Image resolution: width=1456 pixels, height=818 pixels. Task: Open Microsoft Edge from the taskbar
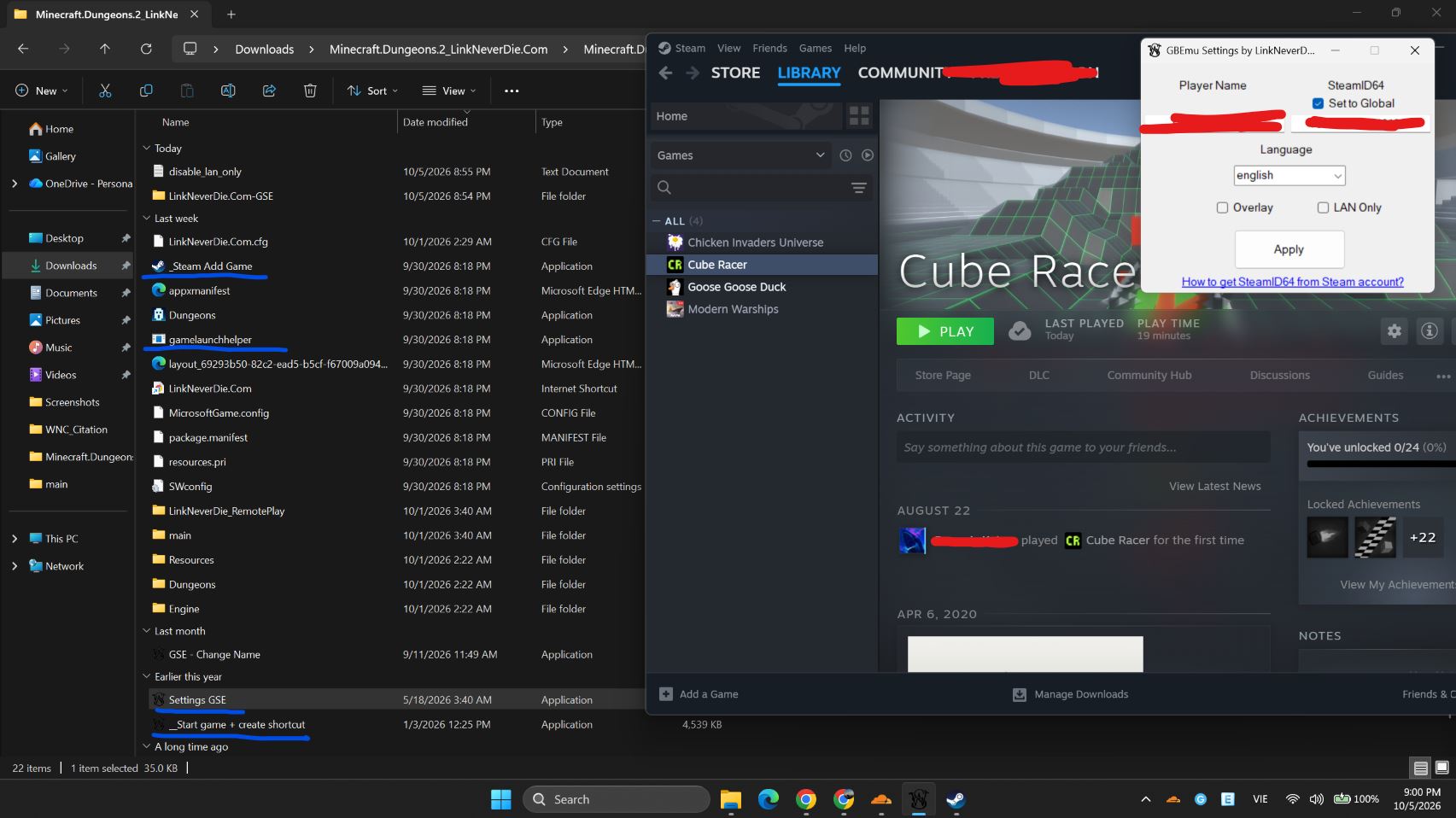pos(769,799)
